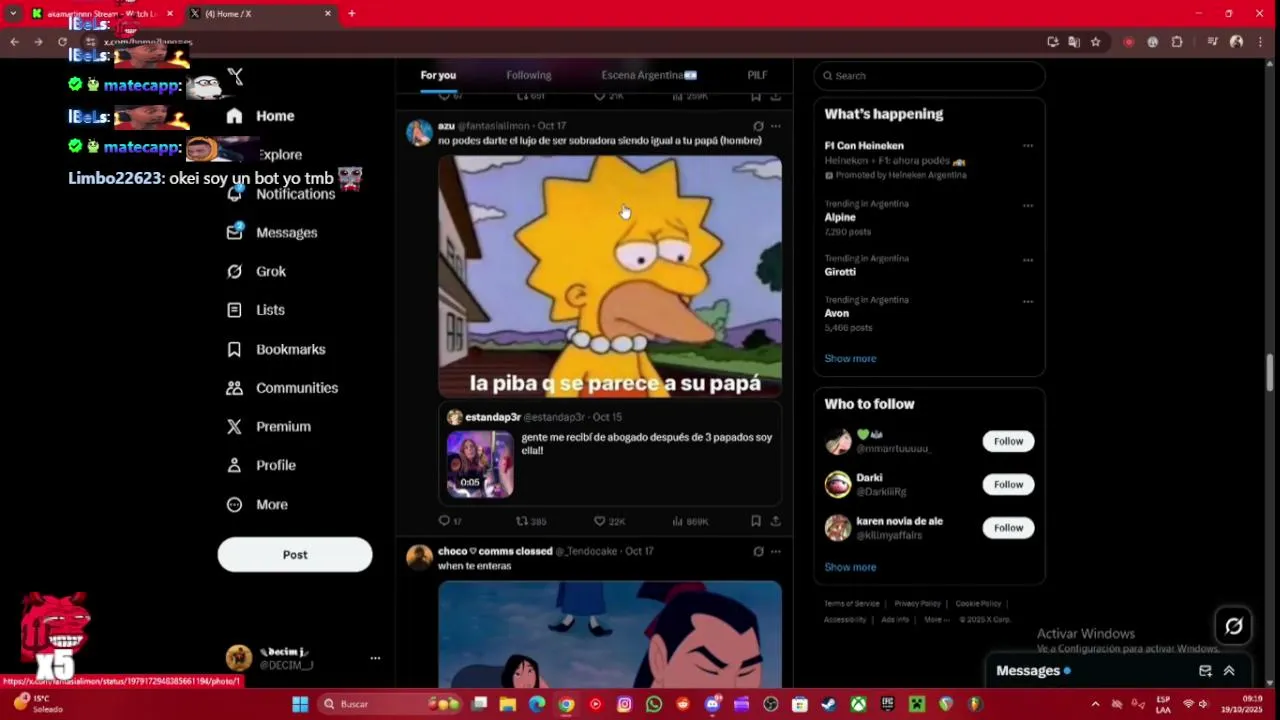This screenshot has width=1280, height=720.
Task: Click the X logo at top of sidebar
Action: [x=235, y=76]
